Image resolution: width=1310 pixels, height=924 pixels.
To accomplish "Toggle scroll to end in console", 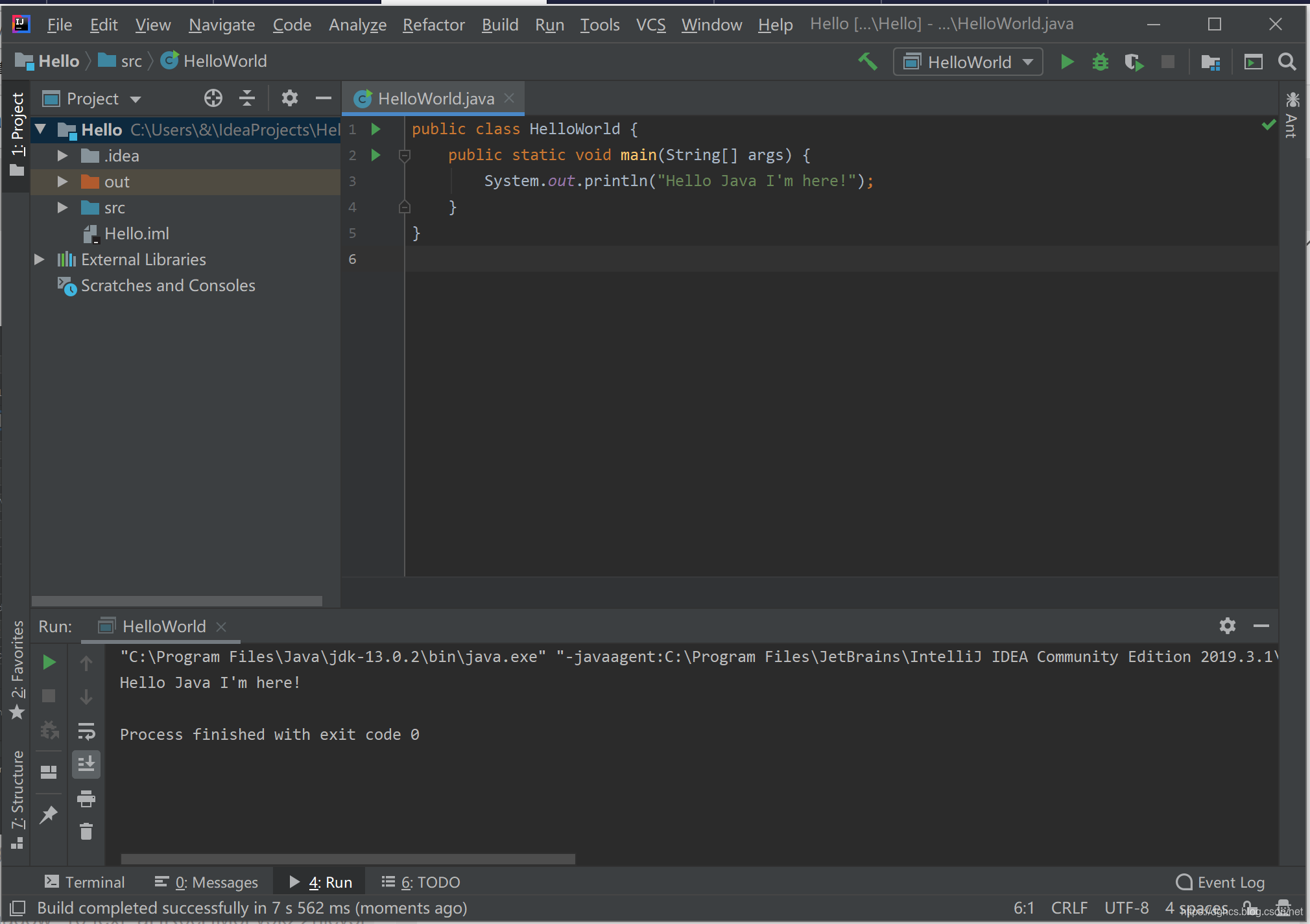I will [x=86, y=764].
